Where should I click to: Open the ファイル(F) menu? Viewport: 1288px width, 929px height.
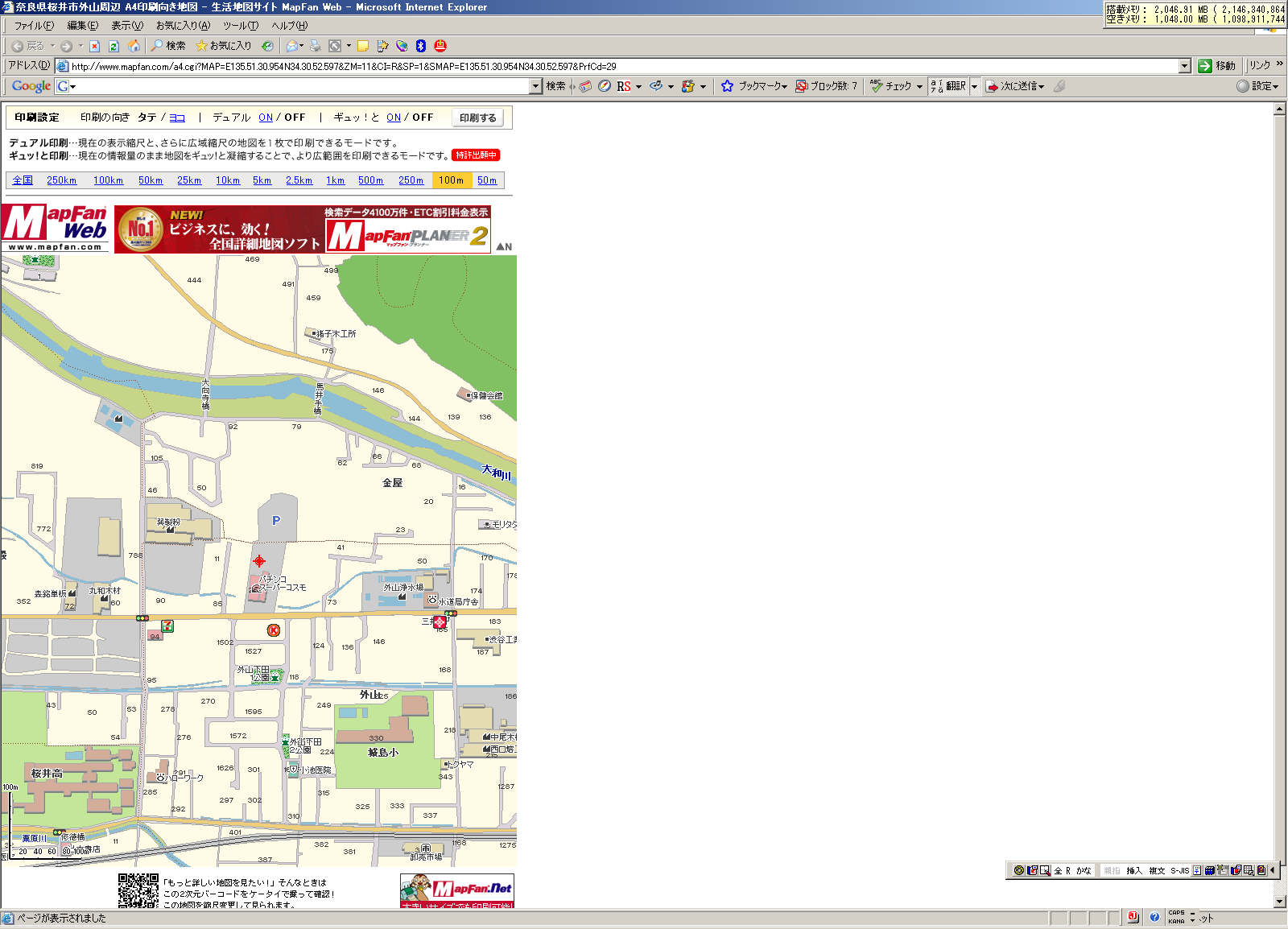pyautogui.click(x=34, y=26)
